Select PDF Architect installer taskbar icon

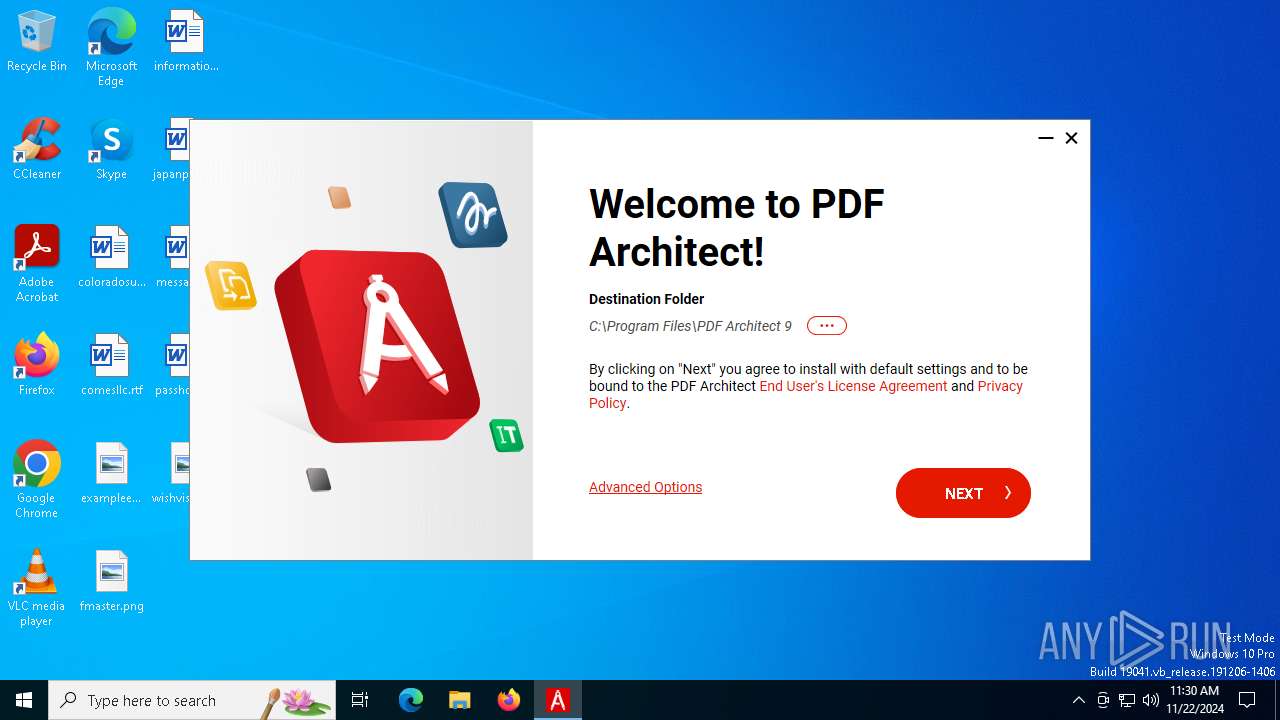click(x=558, y=700)
